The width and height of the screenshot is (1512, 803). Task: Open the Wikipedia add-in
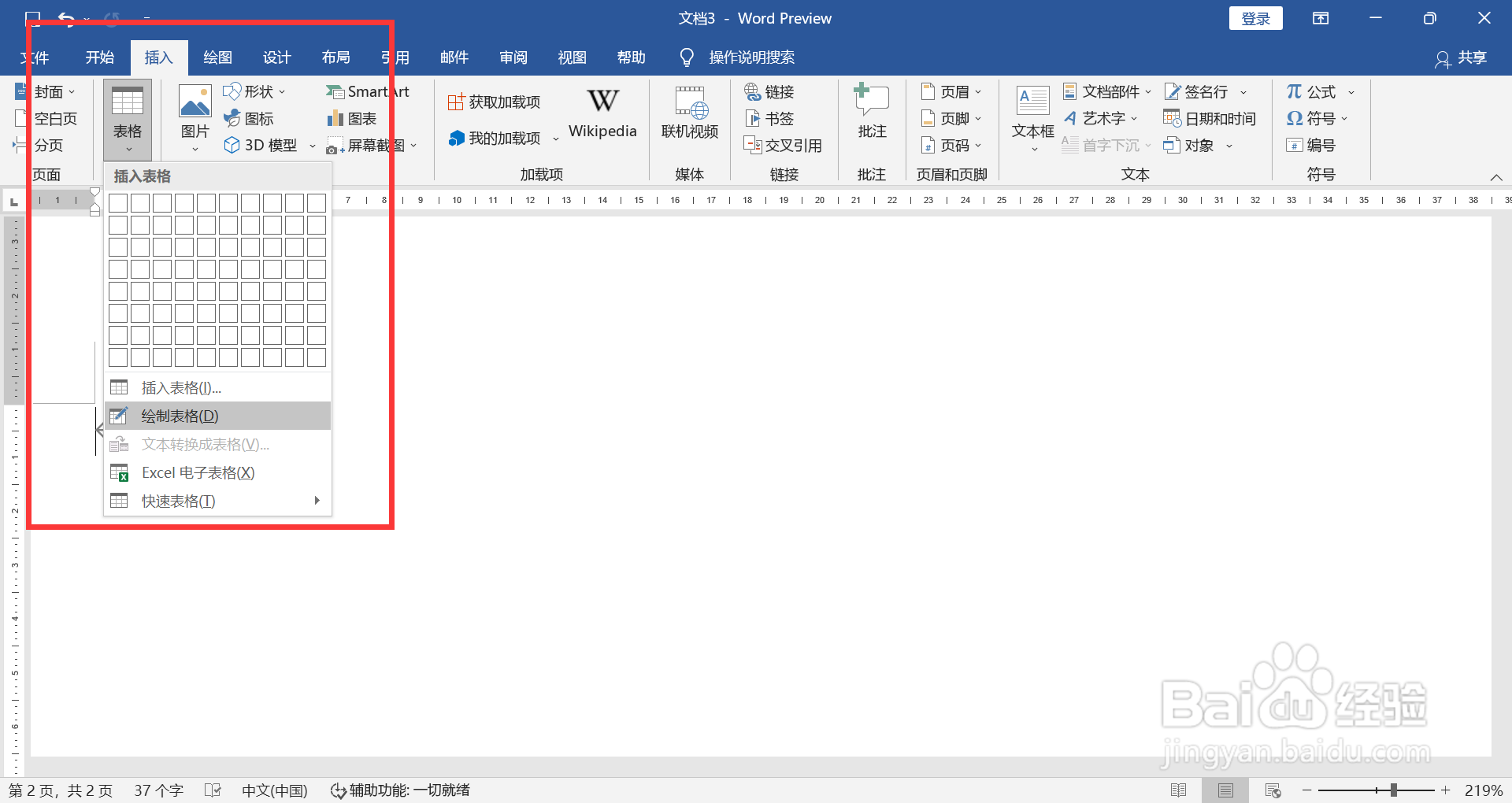(x=602, y=114)
